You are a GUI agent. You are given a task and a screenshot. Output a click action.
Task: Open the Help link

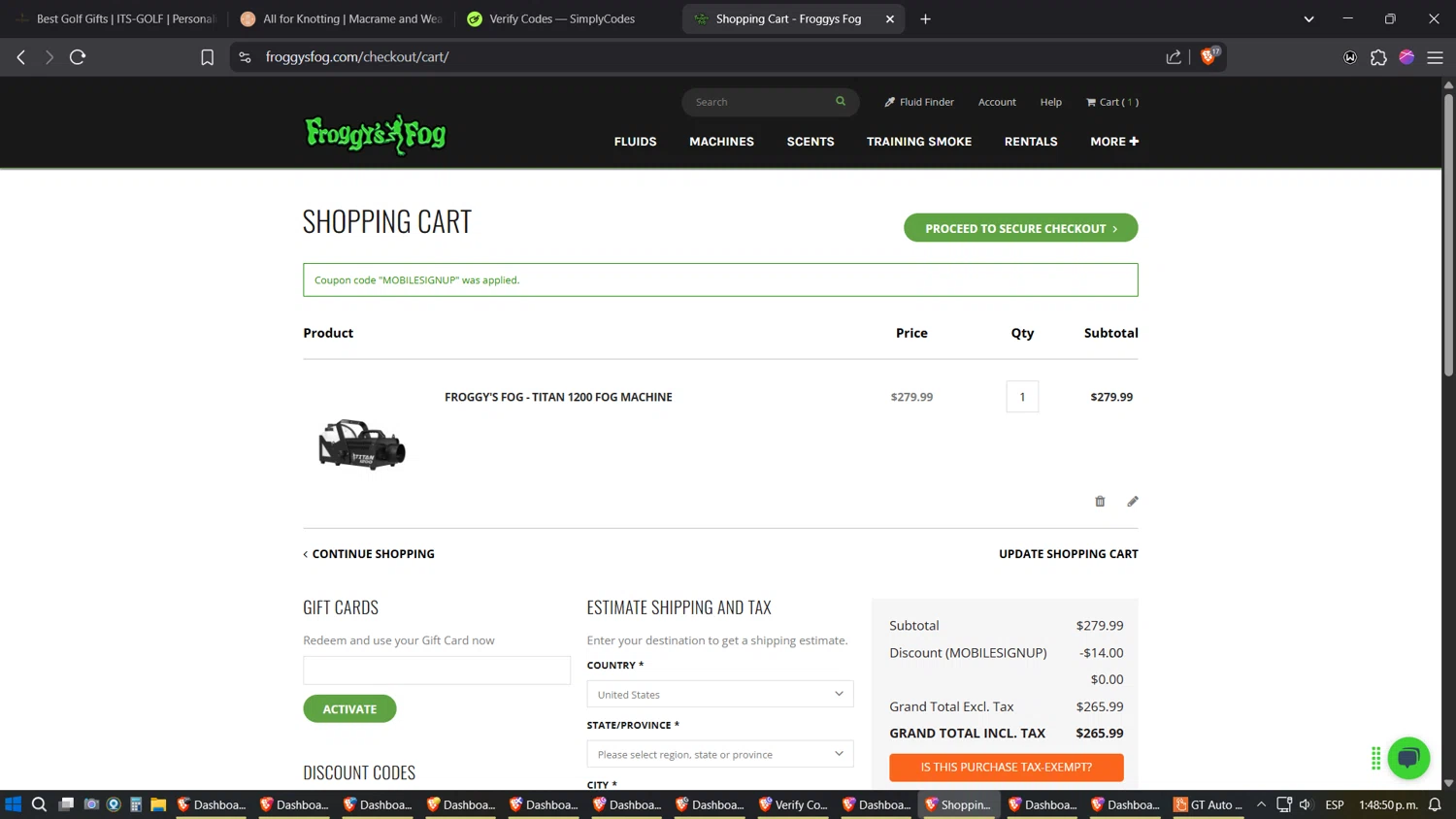pos(1050,102)
